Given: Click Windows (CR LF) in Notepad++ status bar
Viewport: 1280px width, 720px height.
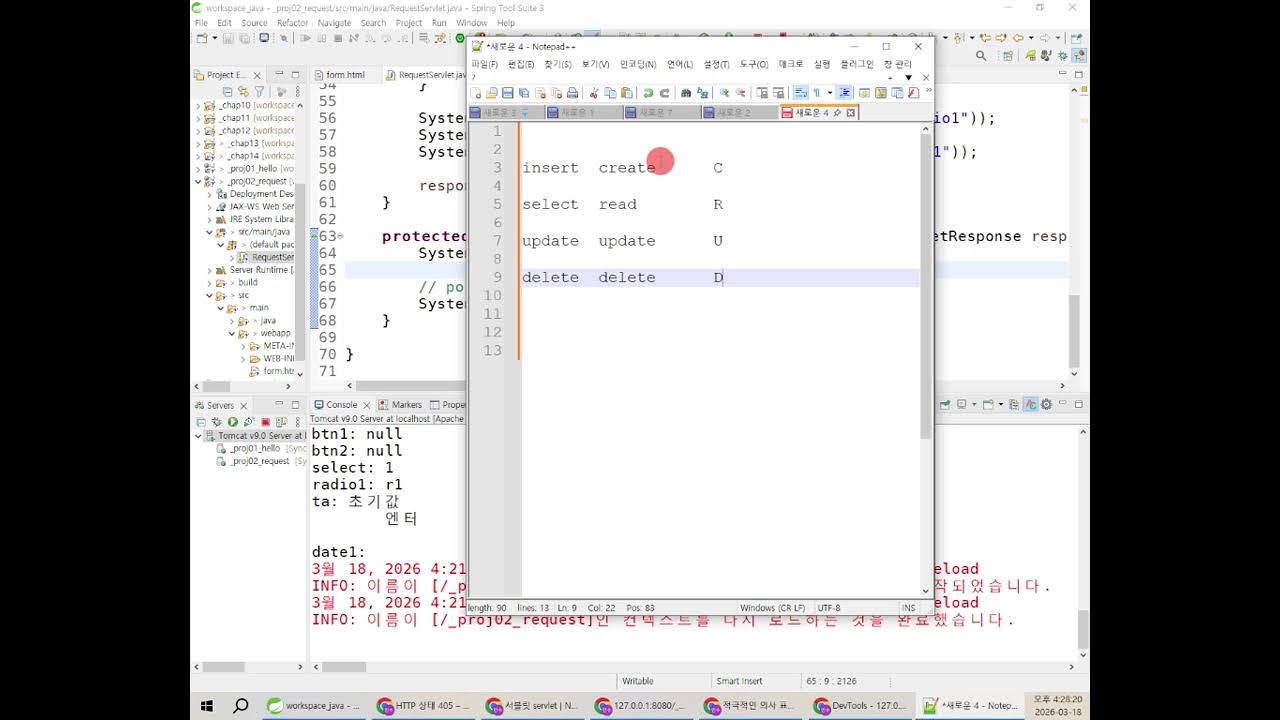Looking at the screenshot, I should pyautogui.click(x=772, y=608).
